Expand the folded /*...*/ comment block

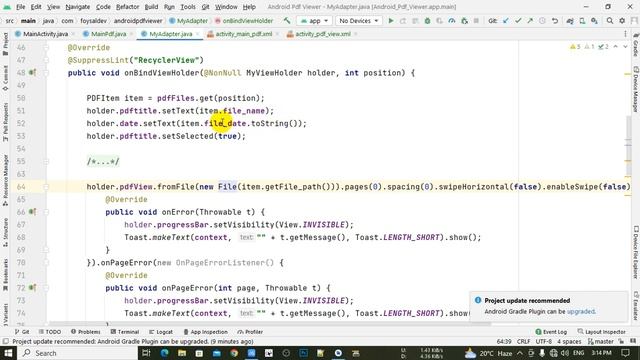(x=103, y=161)
